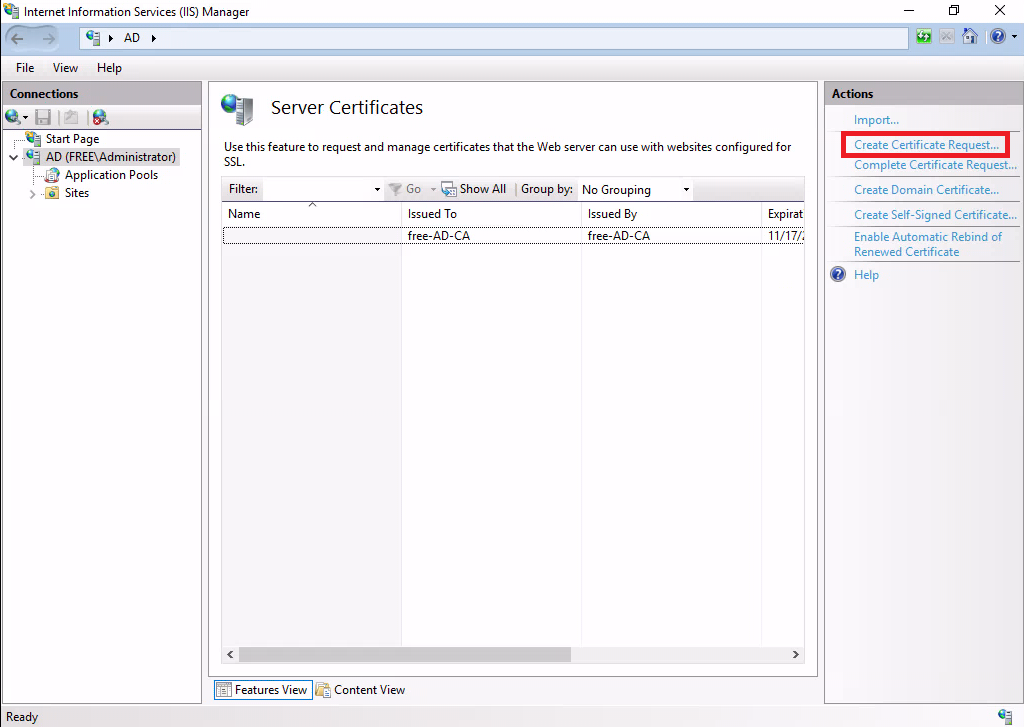Click the Save icon in the Connections toolbar
1024x727 pixels.
tap(43, 118)
